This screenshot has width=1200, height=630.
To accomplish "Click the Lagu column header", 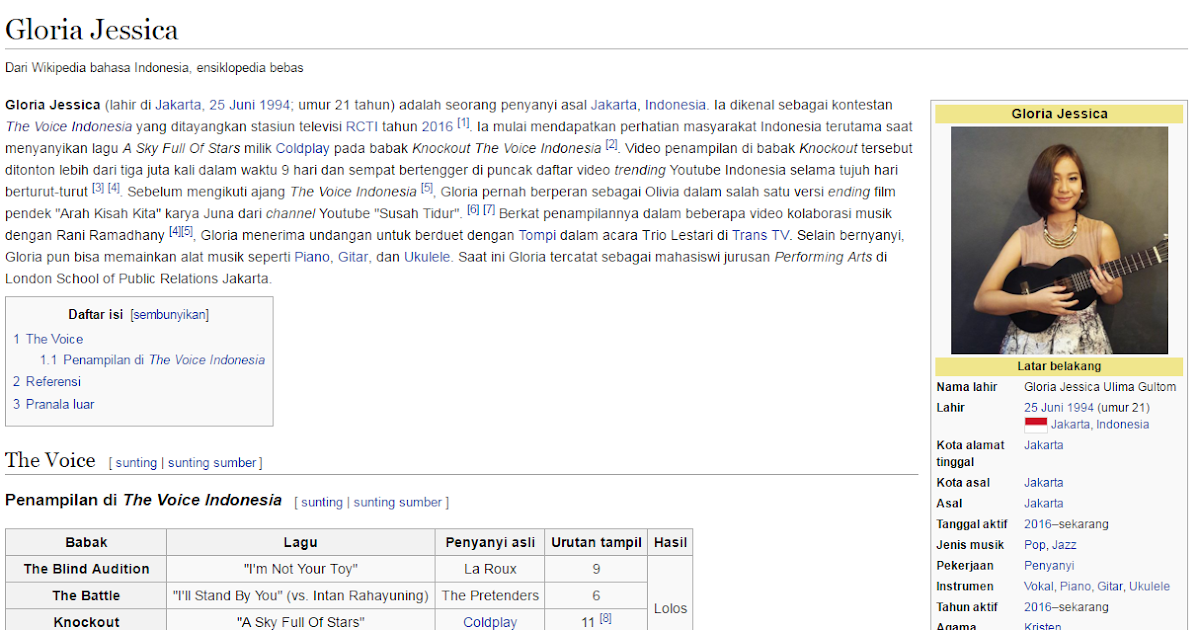I will [300, 543].
